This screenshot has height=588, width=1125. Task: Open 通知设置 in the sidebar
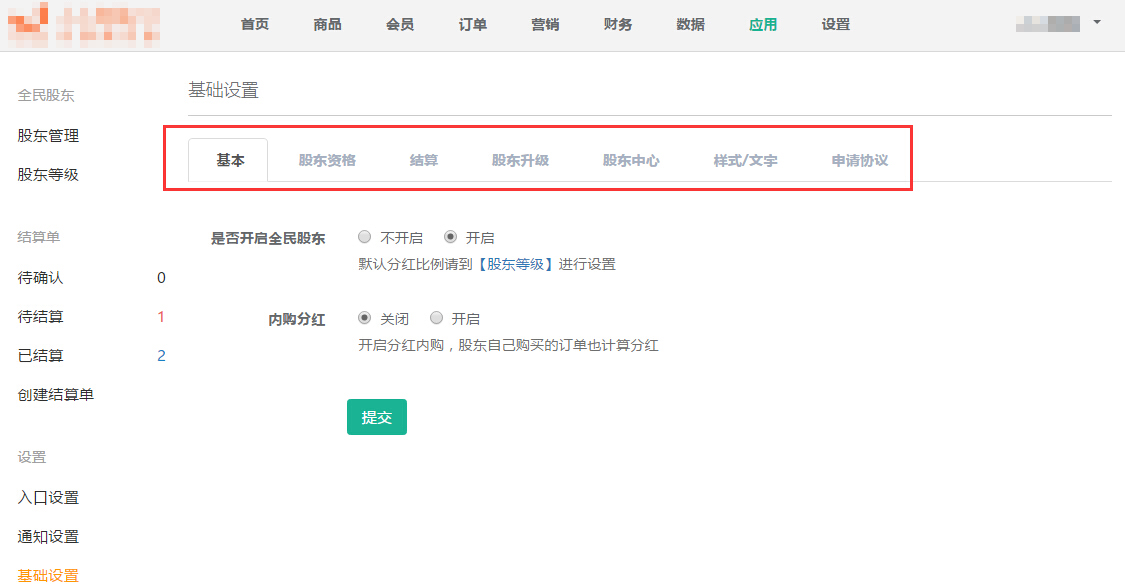[x=48, y=537]
